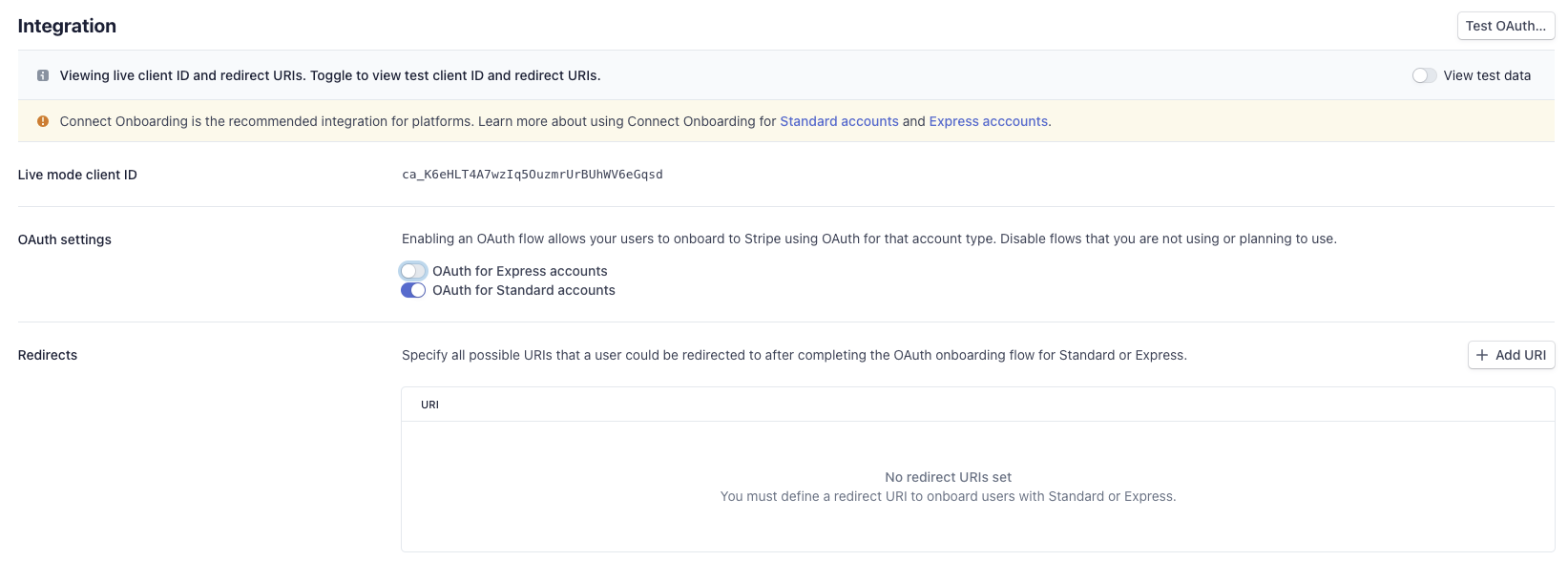This screenshot has width=1568, height=561.
Task: Enable OAuth for Express accounts
Action: pyautogui.click(x=413, y=271)
